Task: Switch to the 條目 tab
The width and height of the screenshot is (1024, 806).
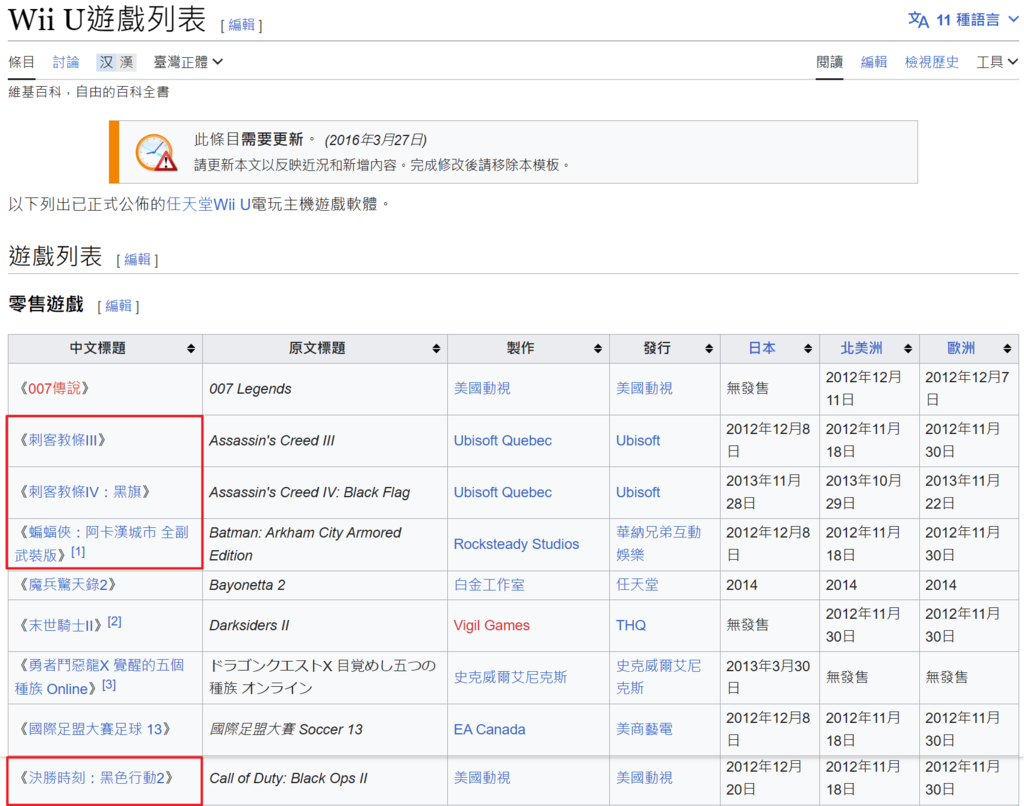Action: [22, 62]
